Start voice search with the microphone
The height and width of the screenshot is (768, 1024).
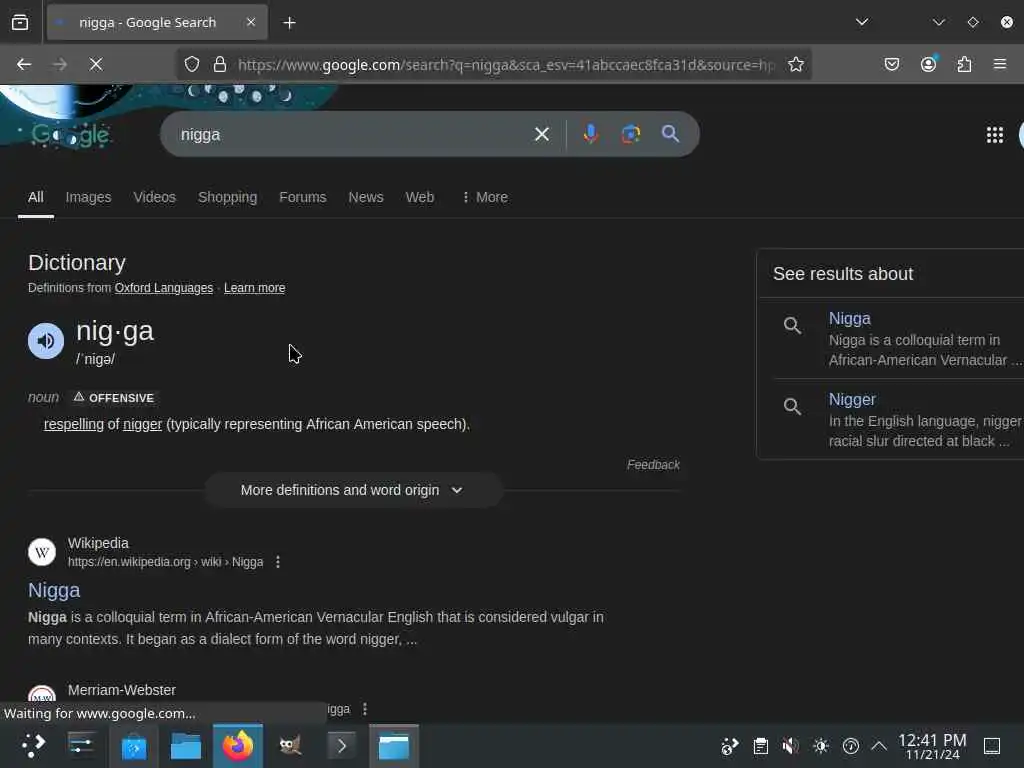coord(590,134)
